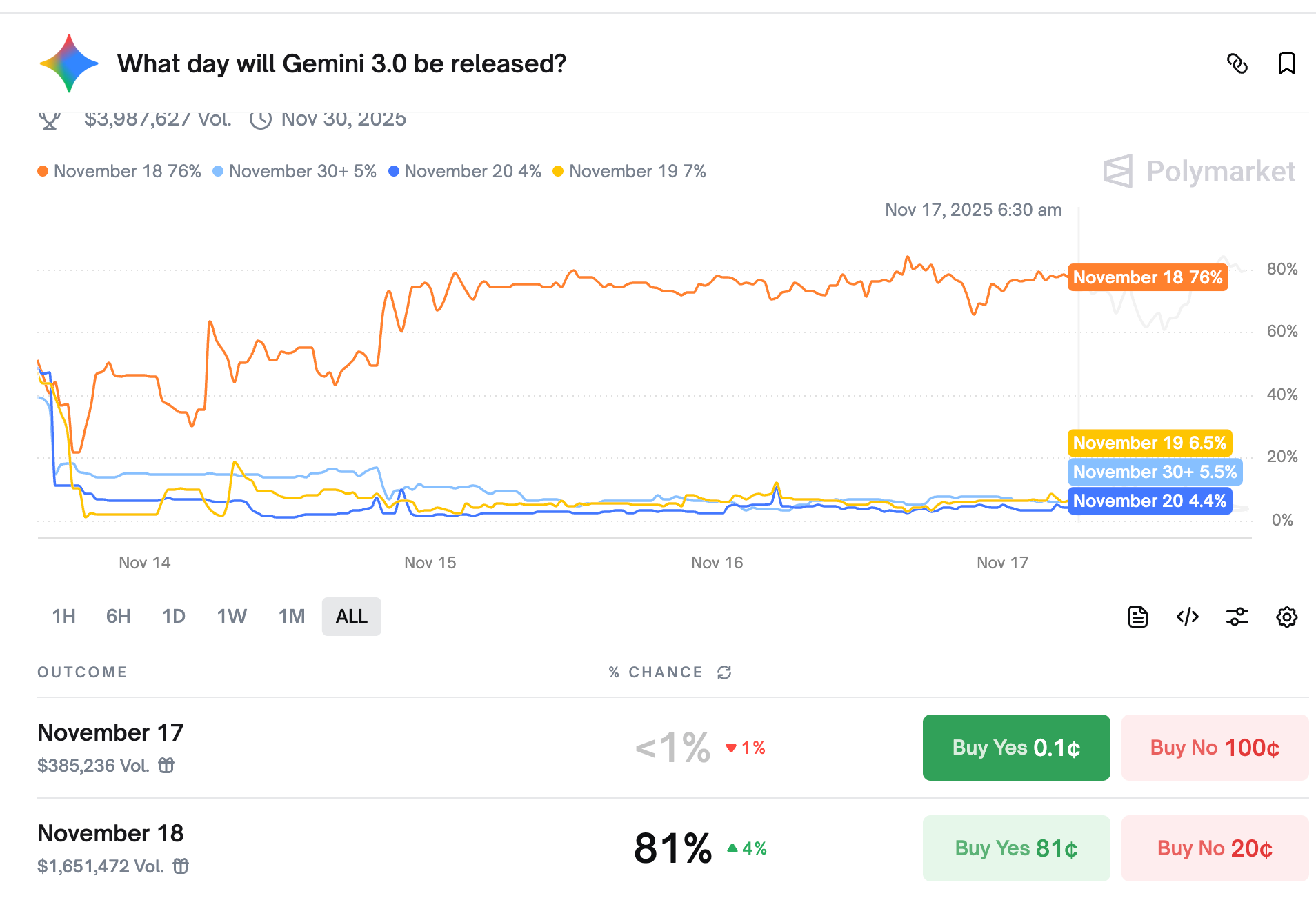Select the ALL time range

pyautogui.click(x=352, y=616)
